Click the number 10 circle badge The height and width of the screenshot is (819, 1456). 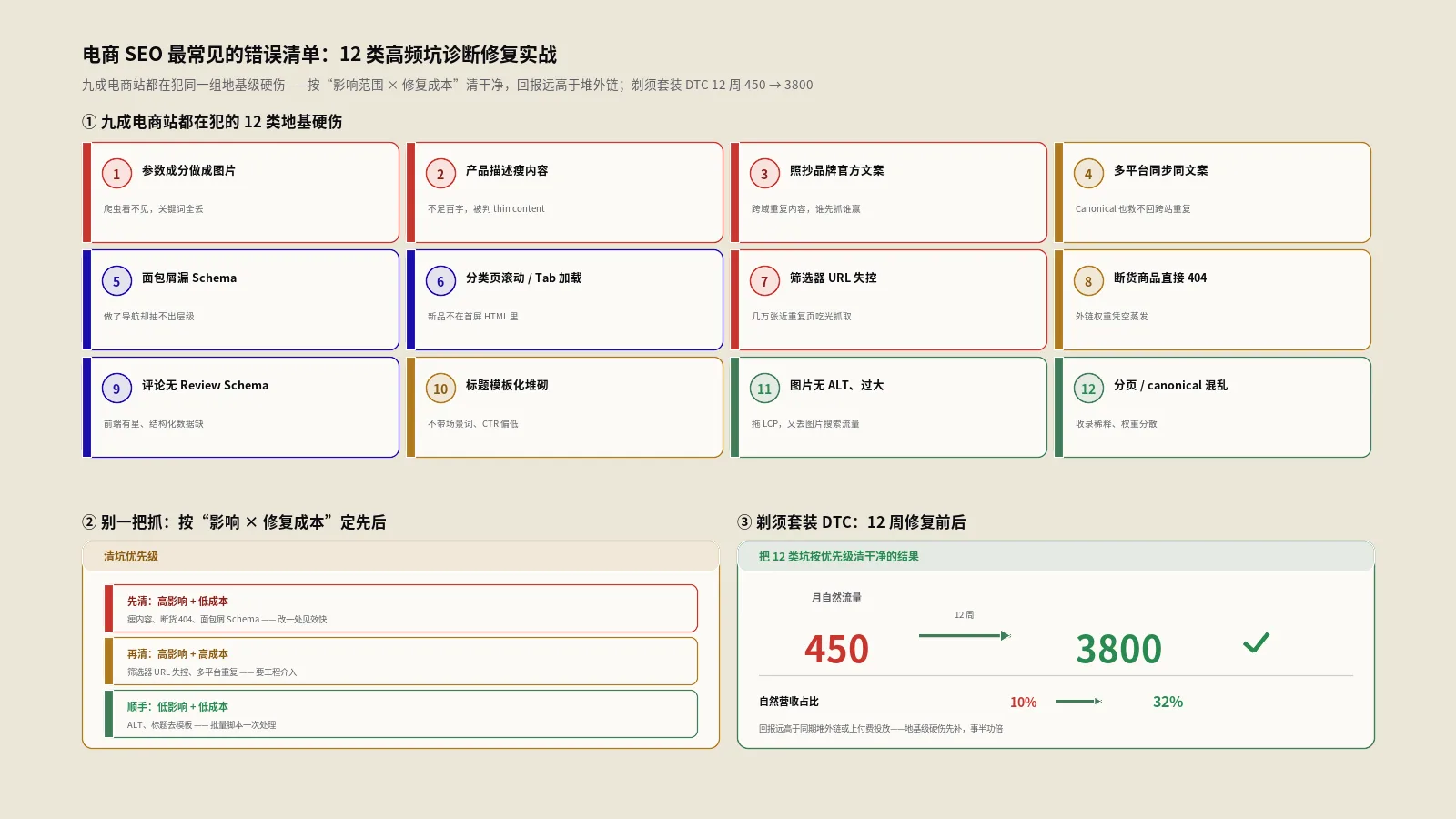tap(440, 389)
